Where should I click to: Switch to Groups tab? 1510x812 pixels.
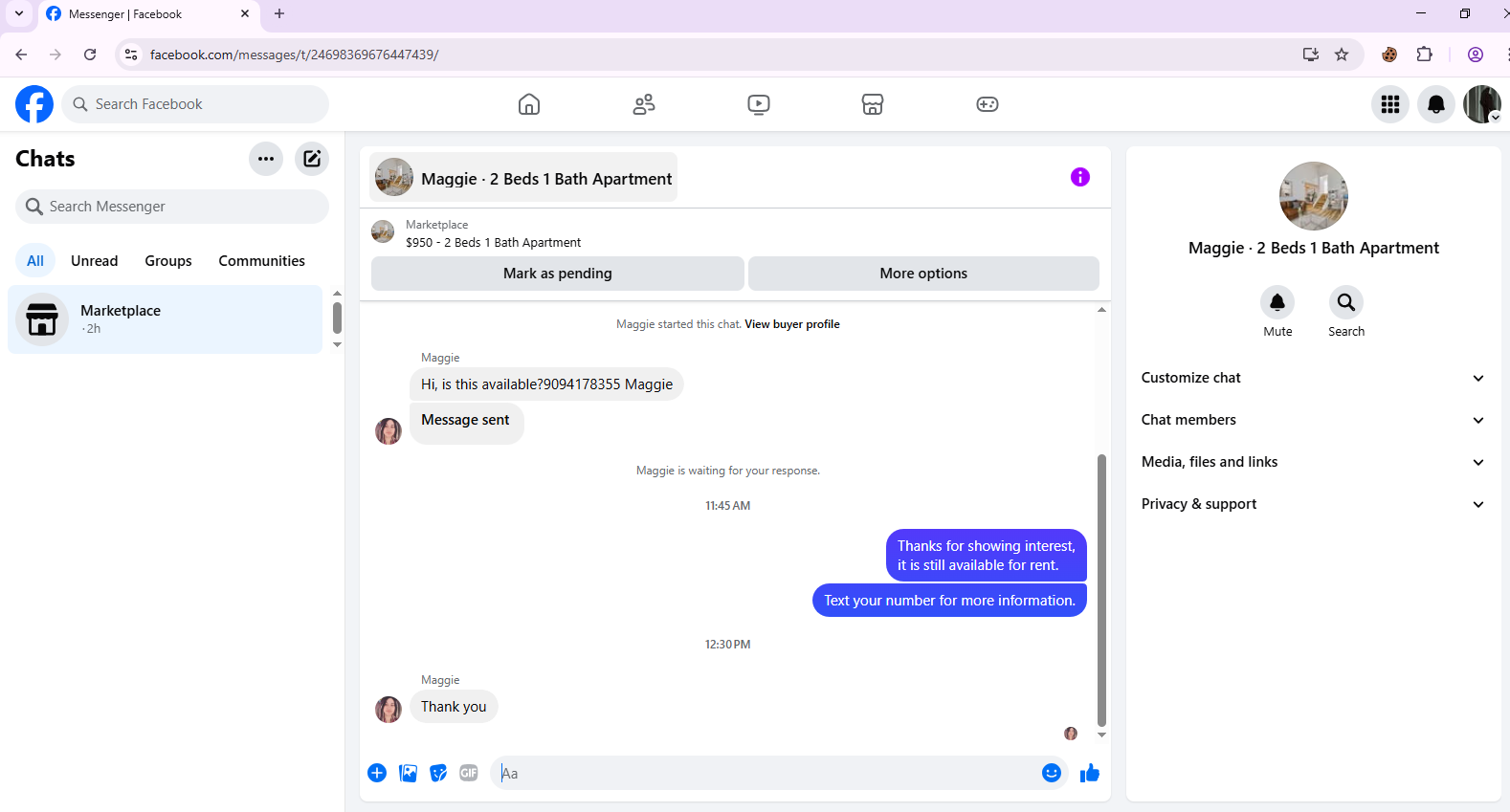tap(168, 261)
